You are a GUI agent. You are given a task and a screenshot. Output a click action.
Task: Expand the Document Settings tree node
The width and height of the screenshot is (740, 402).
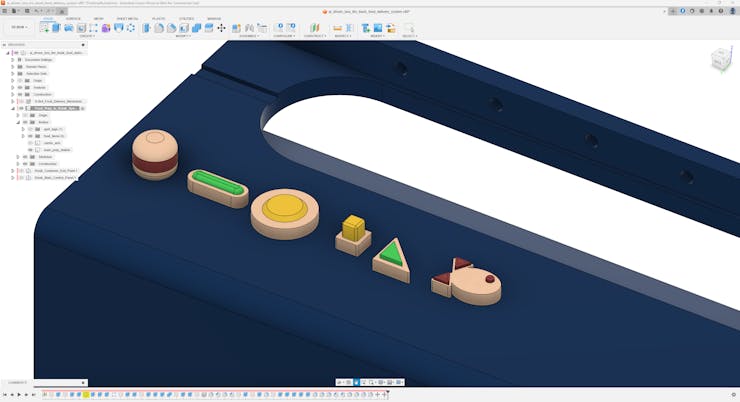point(13,59)
